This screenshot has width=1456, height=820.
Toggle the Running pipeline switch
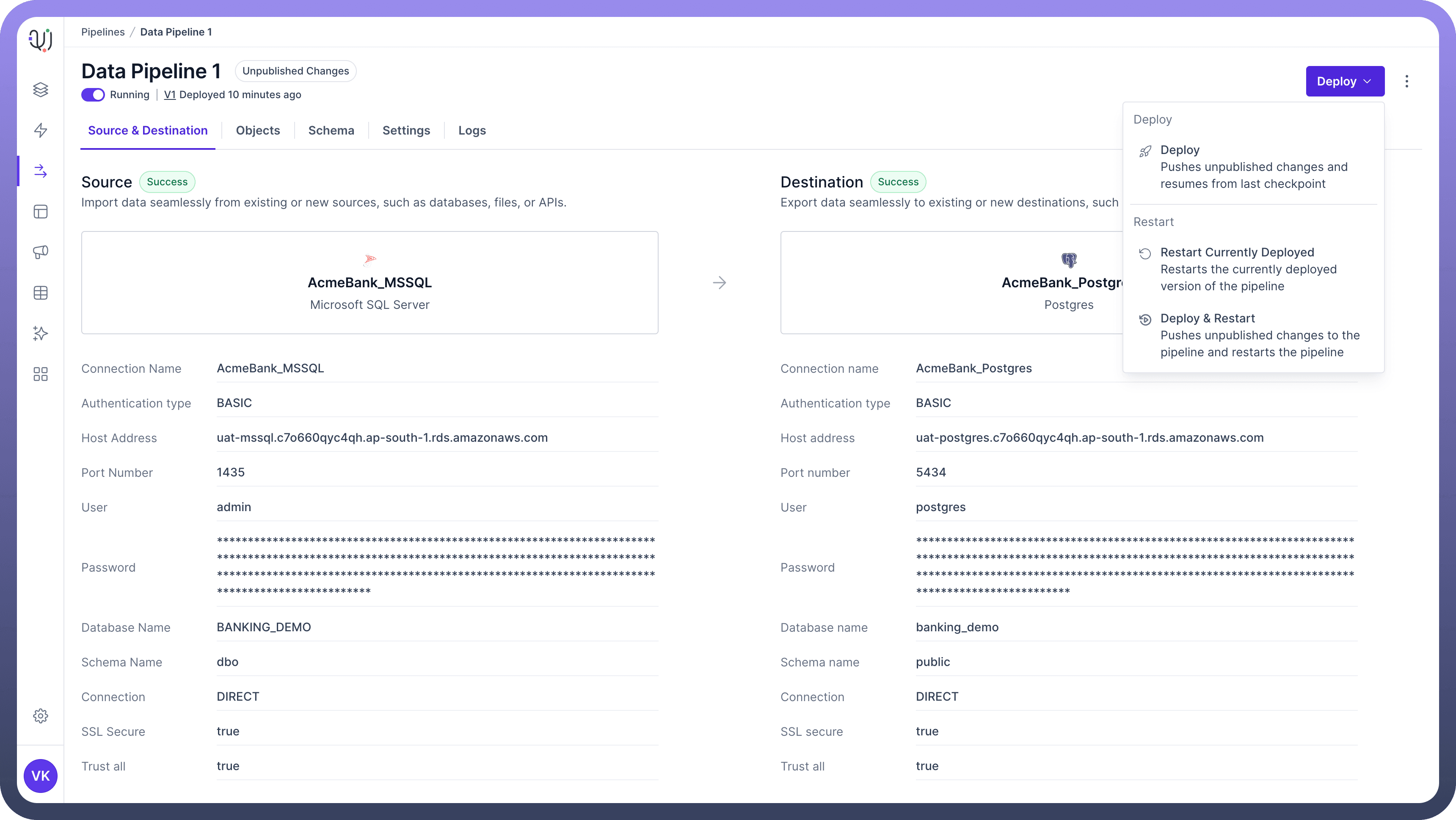point(93,95)
